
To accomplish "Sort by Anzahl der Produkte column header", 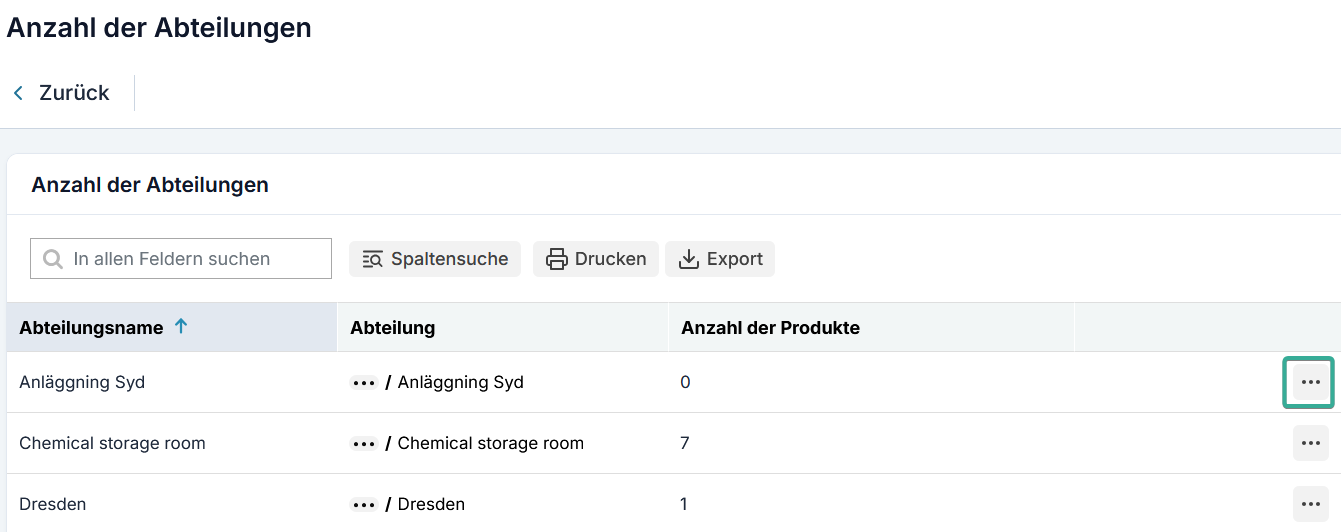I will [770, 328].
